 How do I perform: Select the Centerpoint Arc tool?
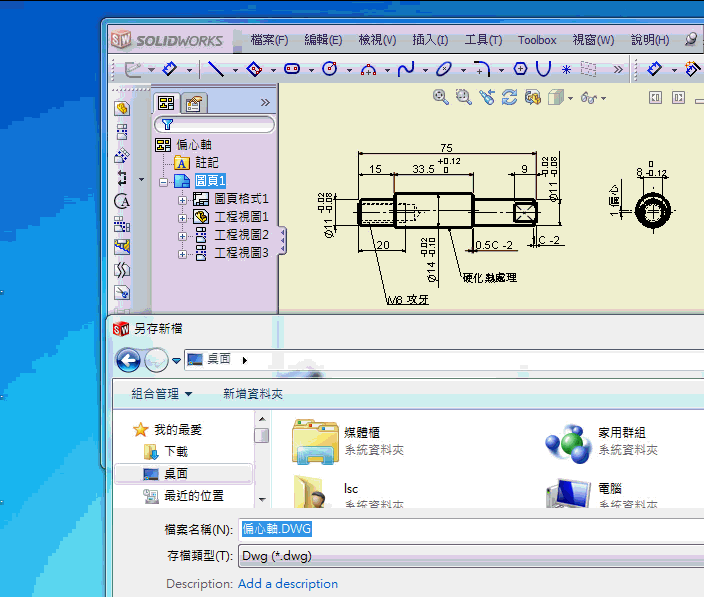(368, 69)
